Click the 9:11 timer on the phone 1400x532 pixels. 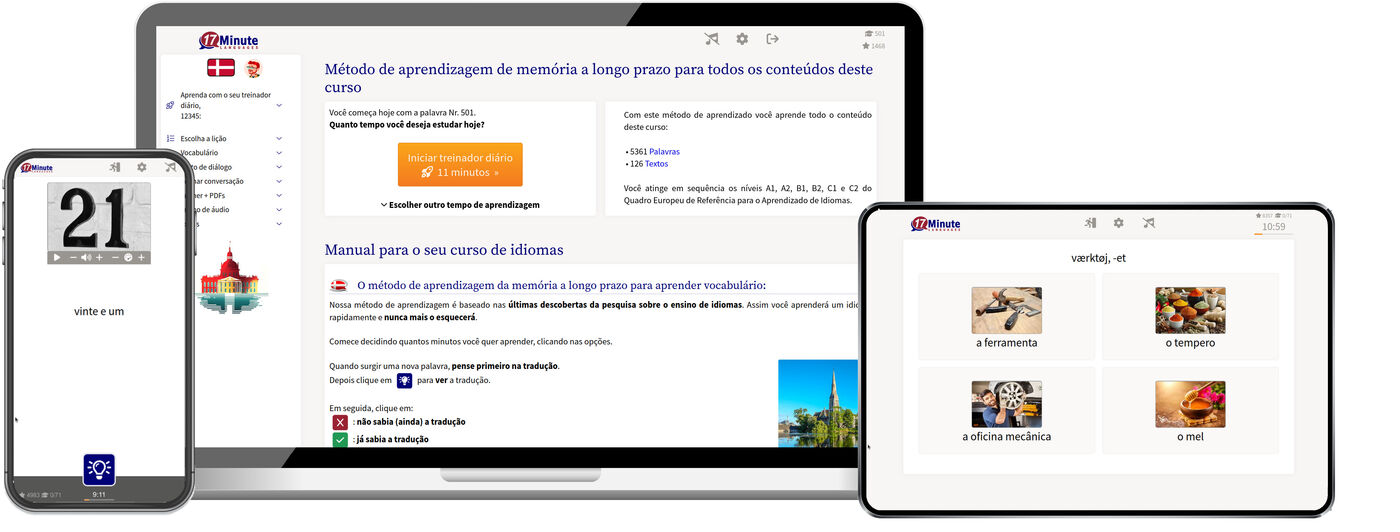tap(99, 494)
